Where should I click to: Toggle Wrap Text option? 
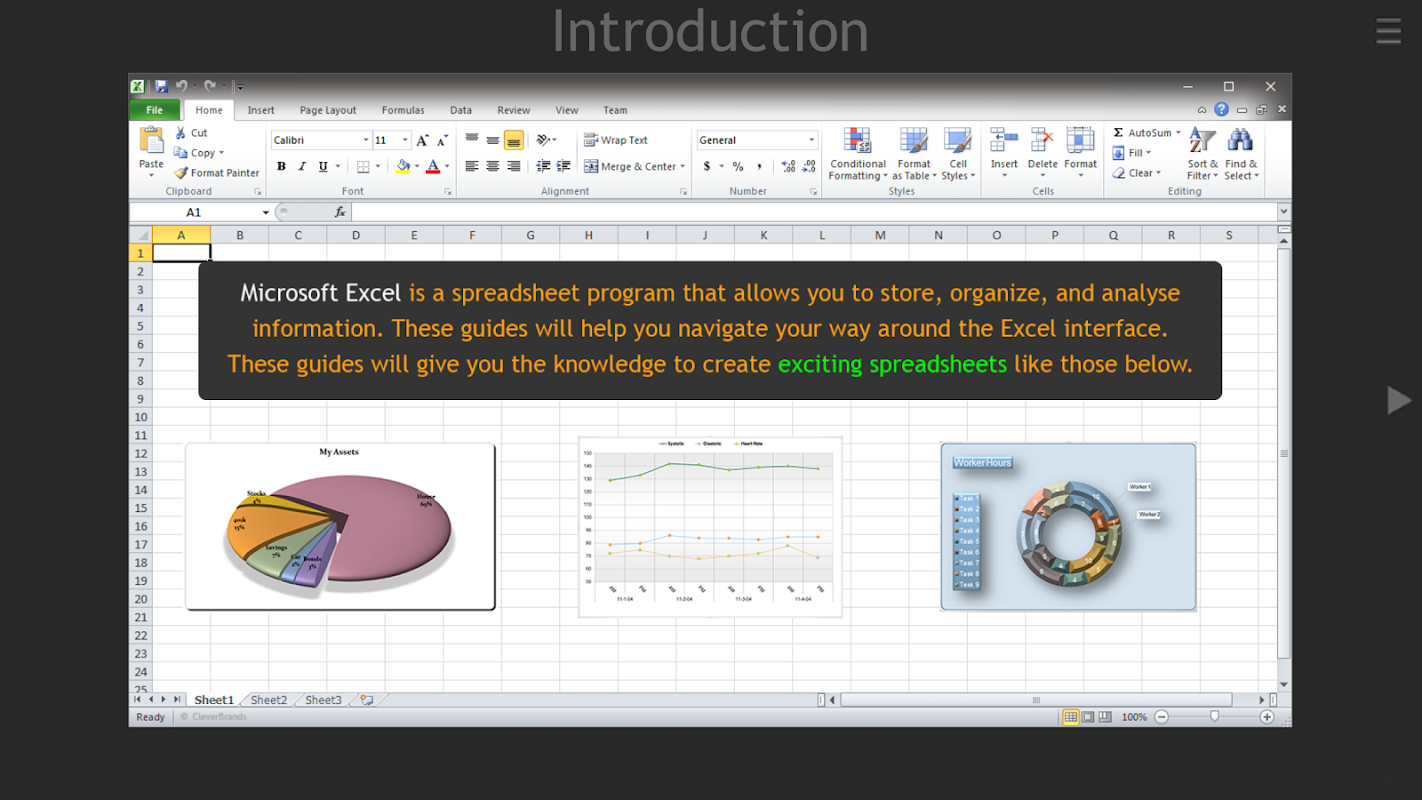(x=616, y=141)
